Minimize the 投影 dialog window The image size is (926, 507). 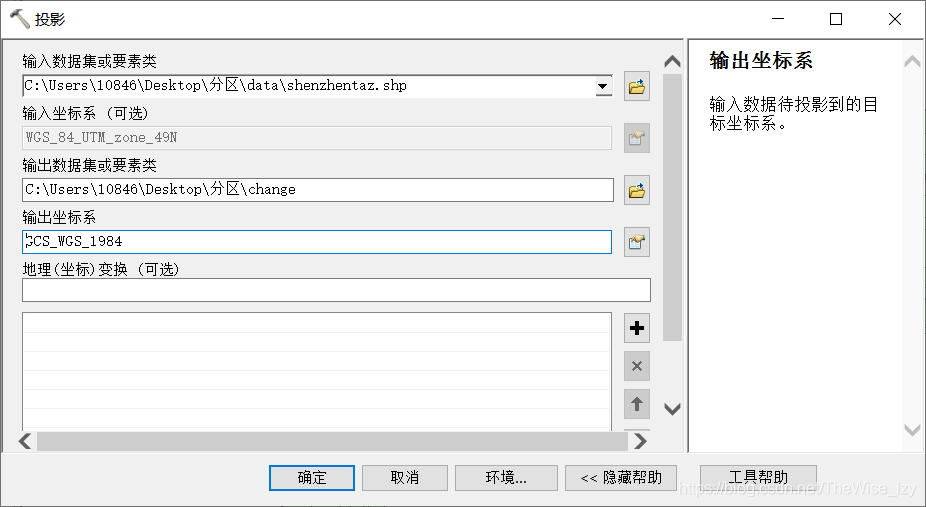click(778, 19)
